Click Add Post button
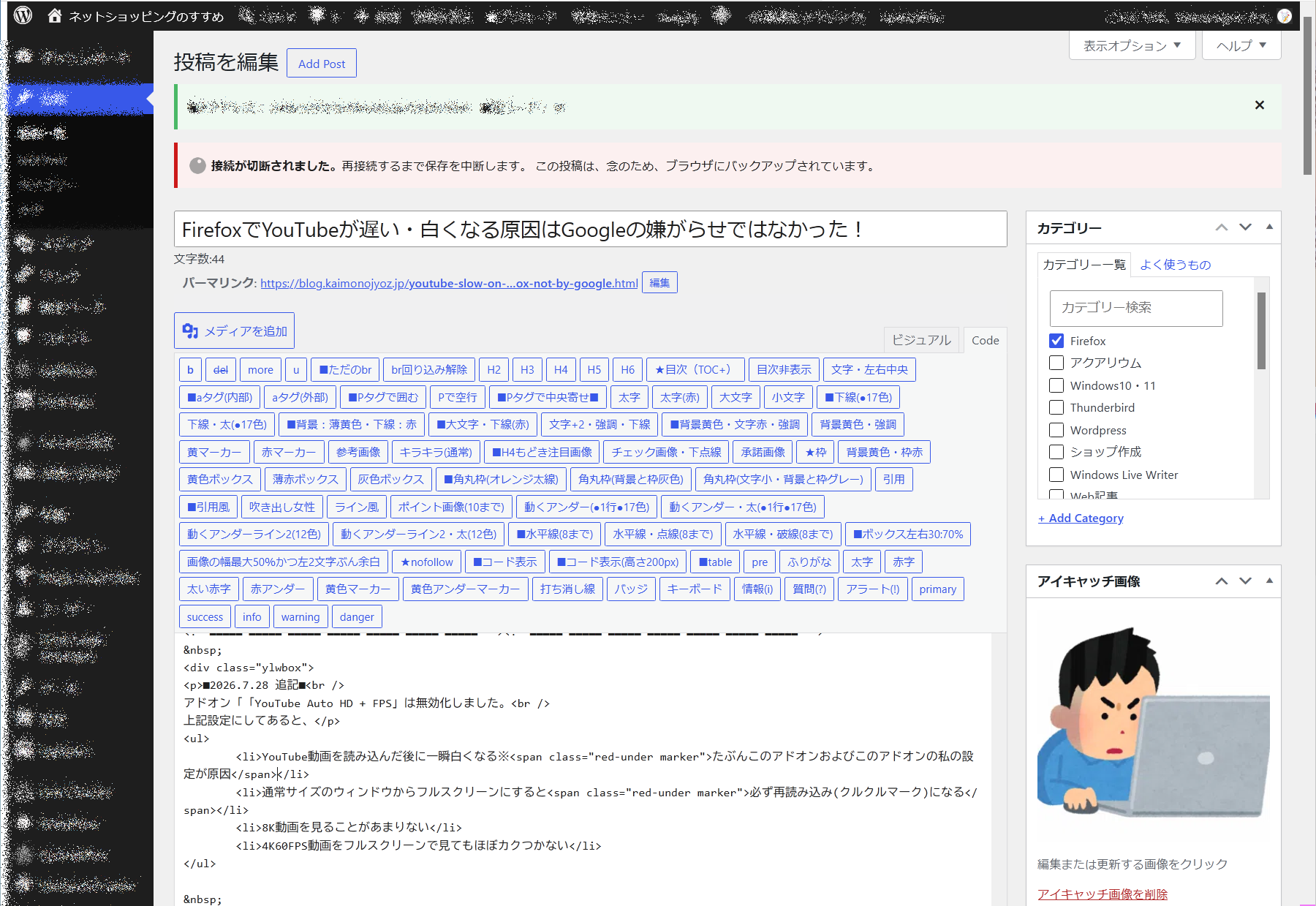 [322, 64]
